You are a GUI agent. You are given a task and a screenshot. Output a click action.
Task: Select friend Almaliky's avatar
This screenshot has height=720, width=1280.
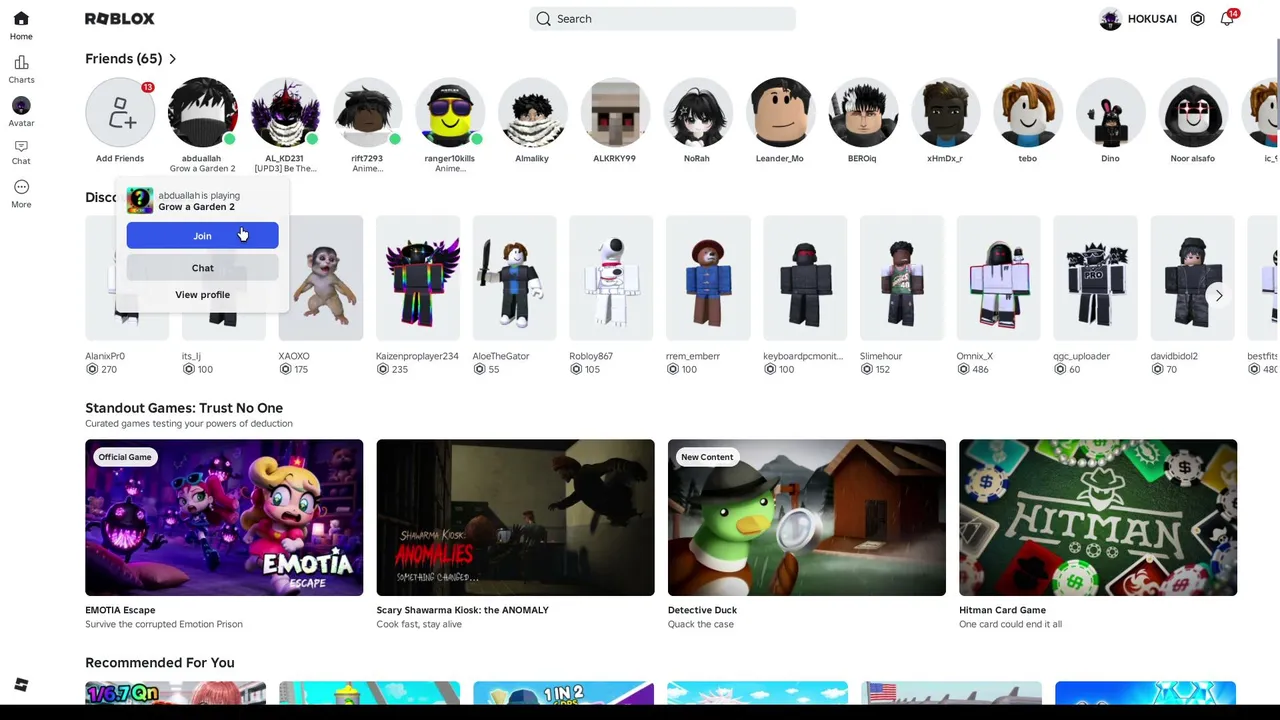click(x=532, y=112)
